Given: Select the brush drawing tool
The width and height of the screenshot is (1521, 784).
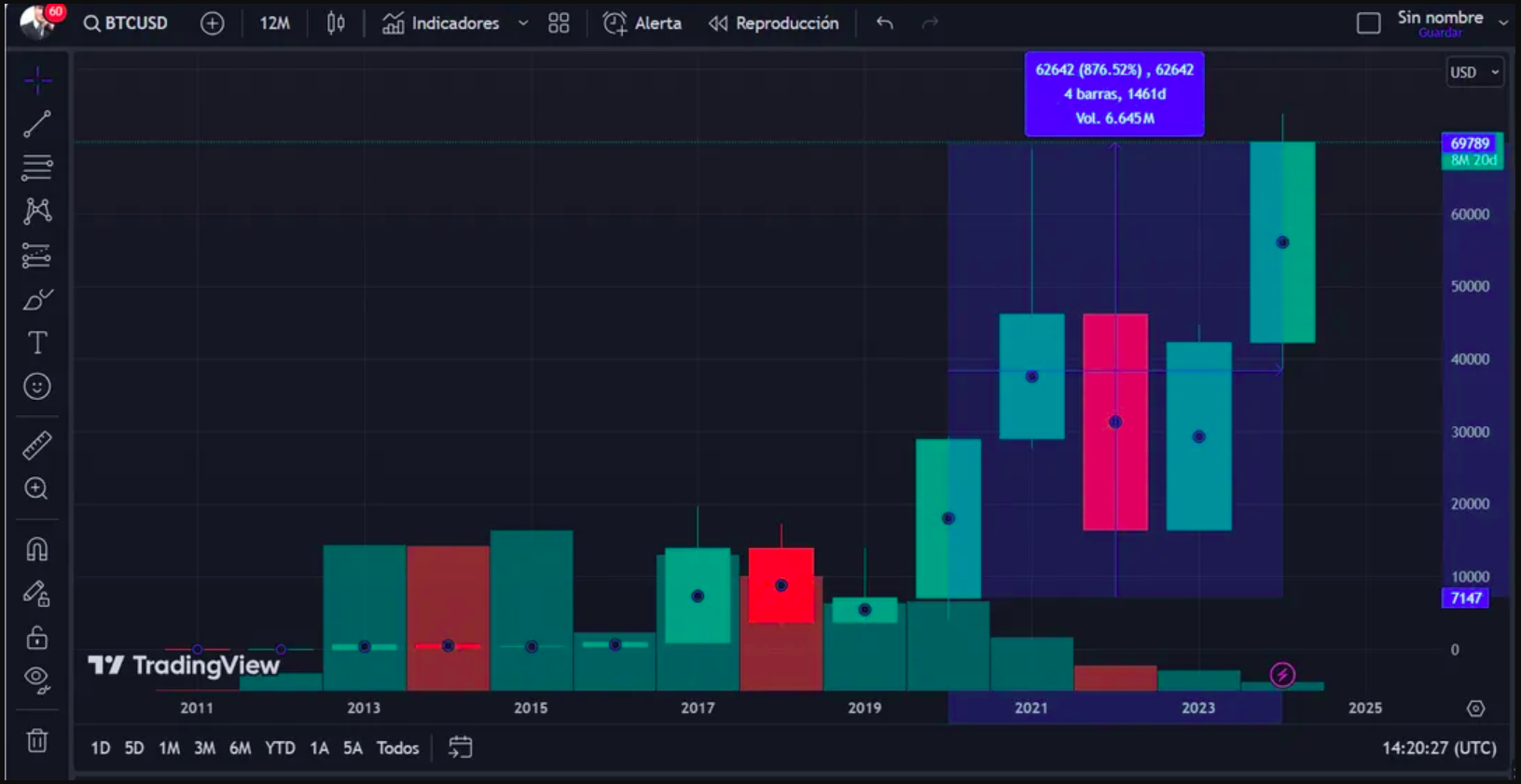Looking at the screenshot, I should pos(37,300).
